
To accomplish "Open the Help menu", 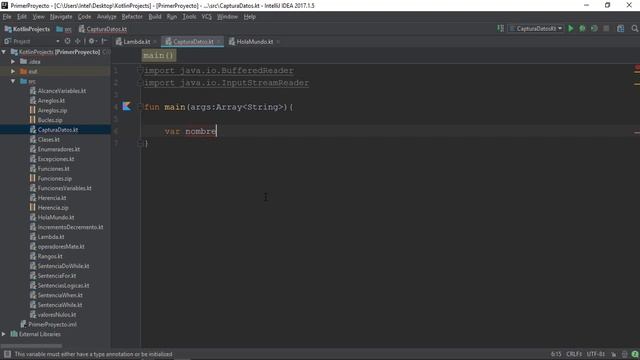I will (249, 17).
